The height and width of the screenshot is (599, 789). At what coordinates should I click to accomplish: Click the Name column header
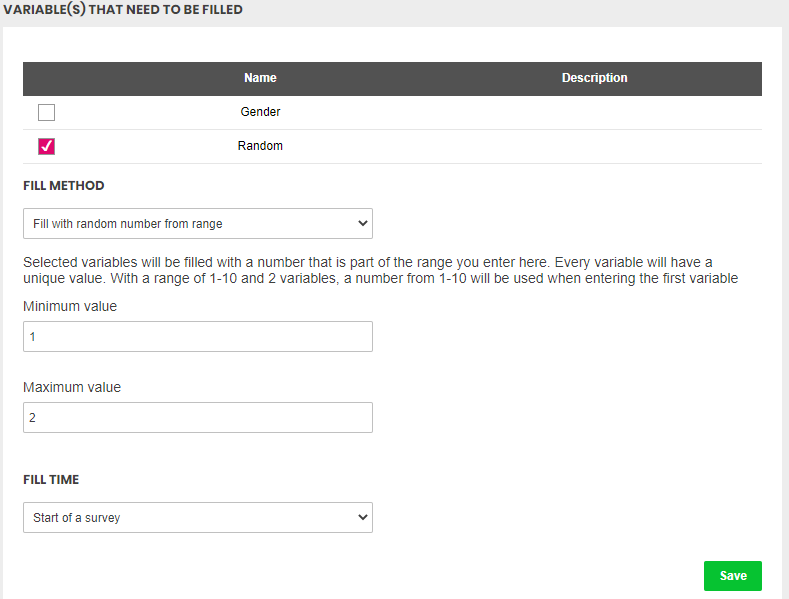point(260,78)
